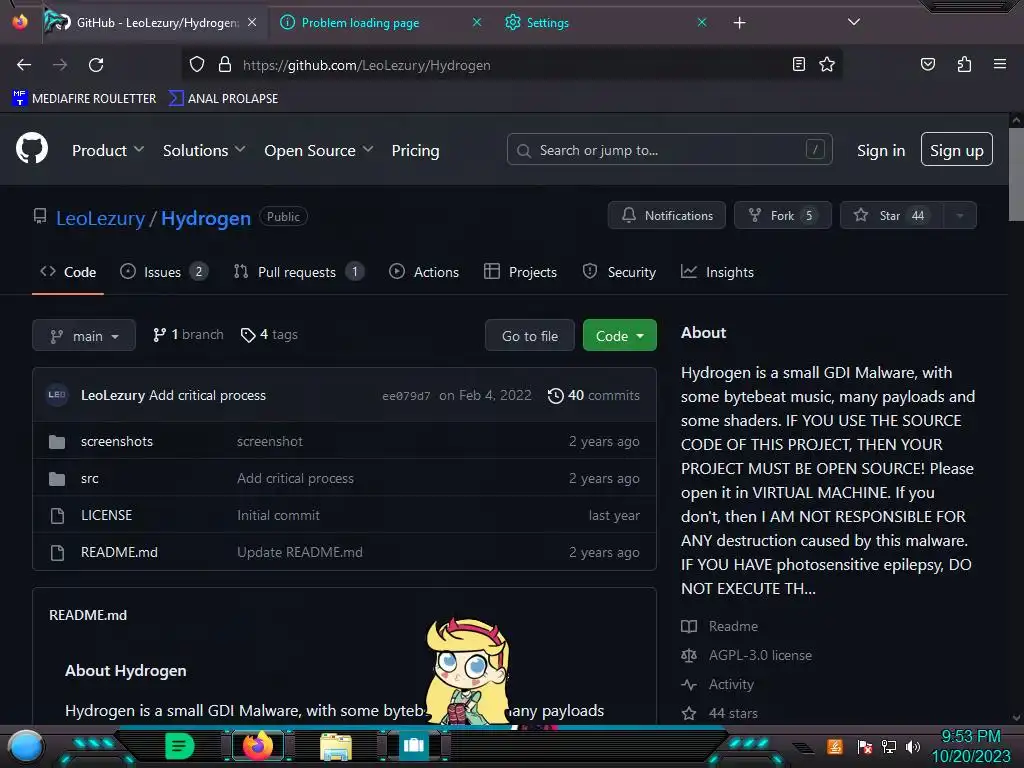This screenshot has width=1024, height=768.
Task: Toggle reader view icon in address bar
Action: pyautogui.click(x=798, y=64)
